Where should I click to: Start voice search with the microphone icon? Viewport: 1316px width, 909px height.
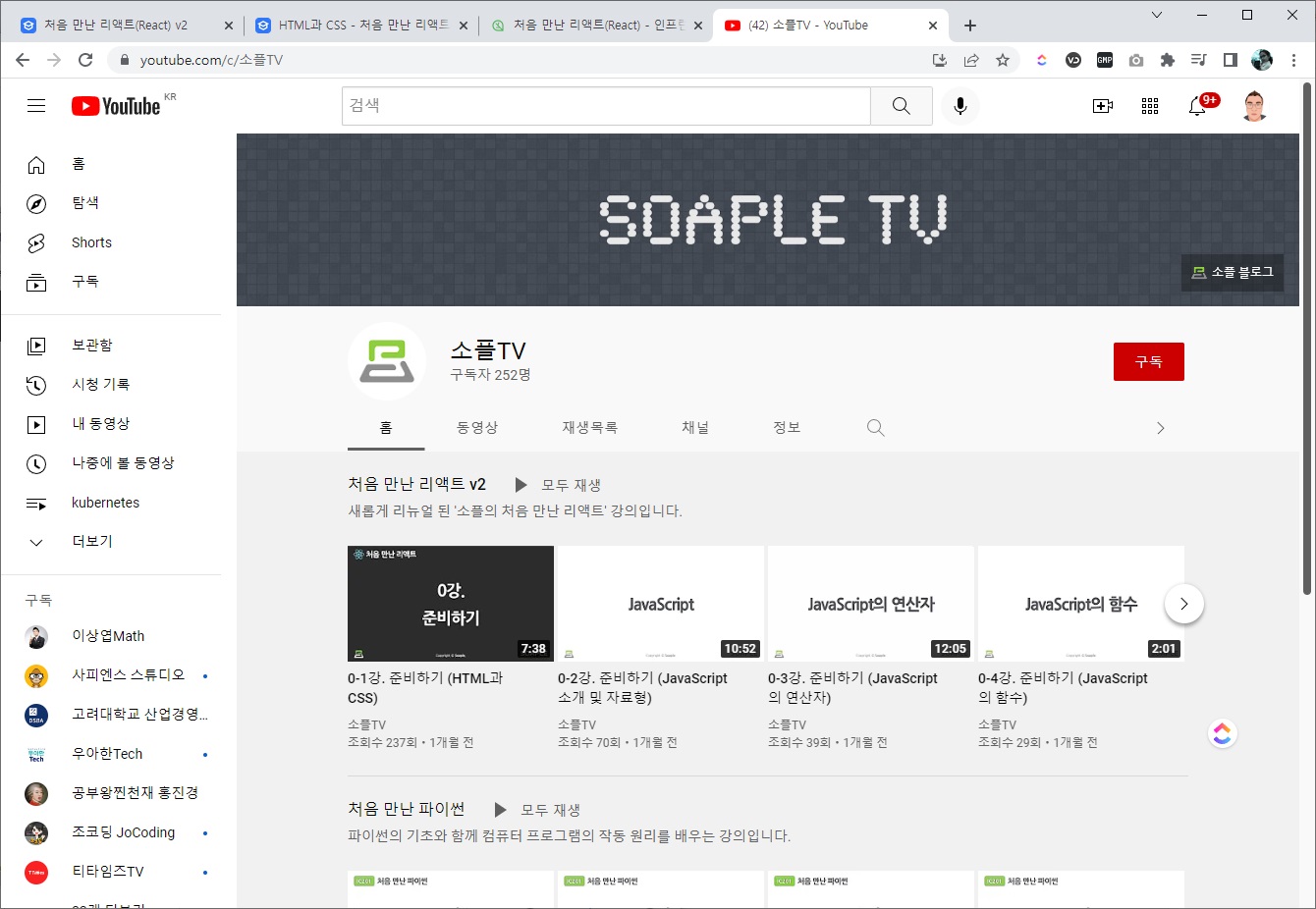pos(960,106)
